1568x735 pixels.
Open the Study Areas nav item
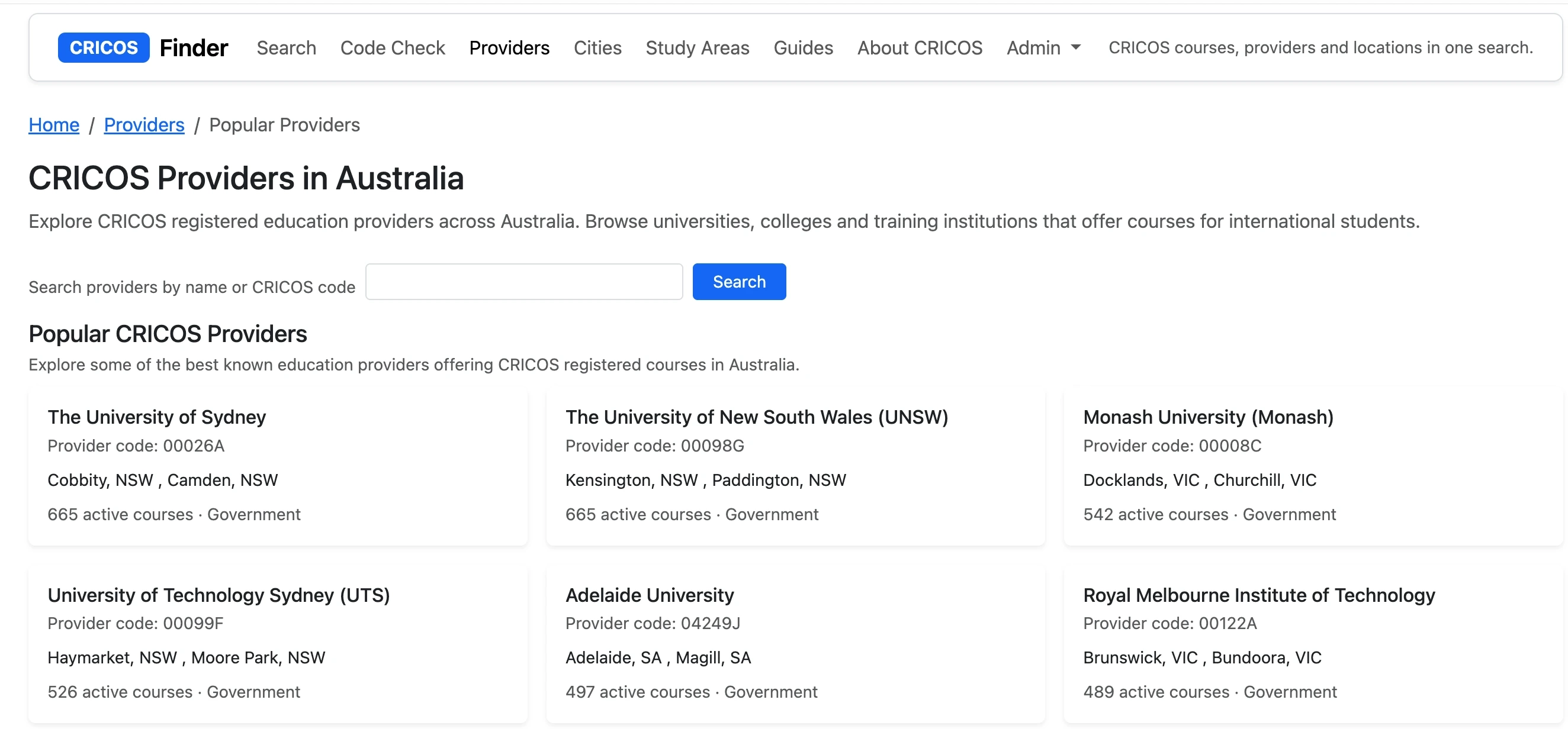(698, 47)
